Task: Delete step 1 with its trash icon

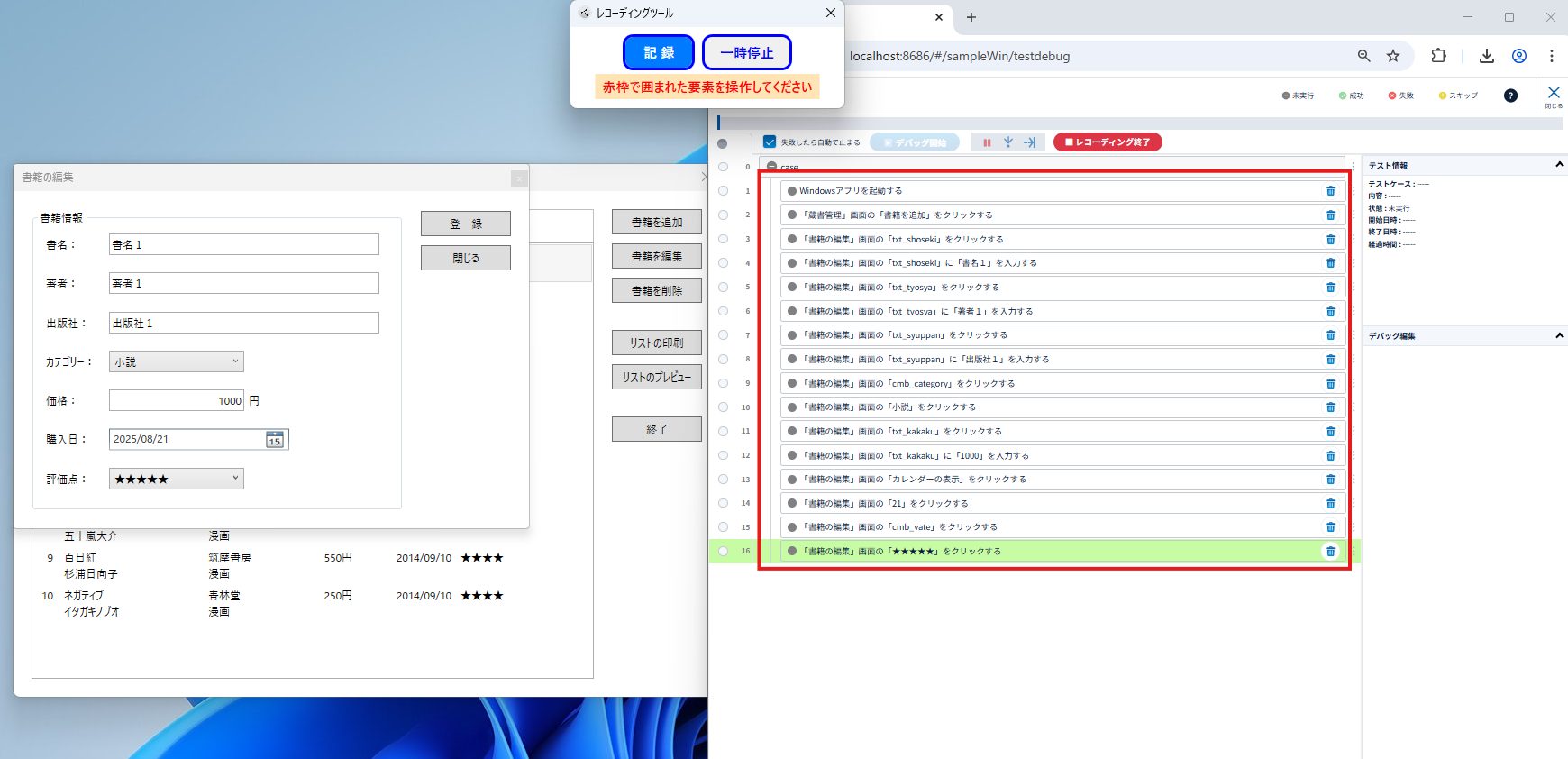Action: click(1330, 191)
